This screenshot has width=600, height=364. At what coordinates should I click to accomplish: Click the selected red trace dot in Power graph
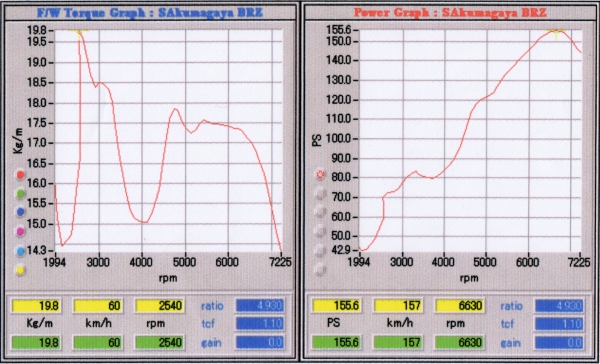tap(320, 175)
